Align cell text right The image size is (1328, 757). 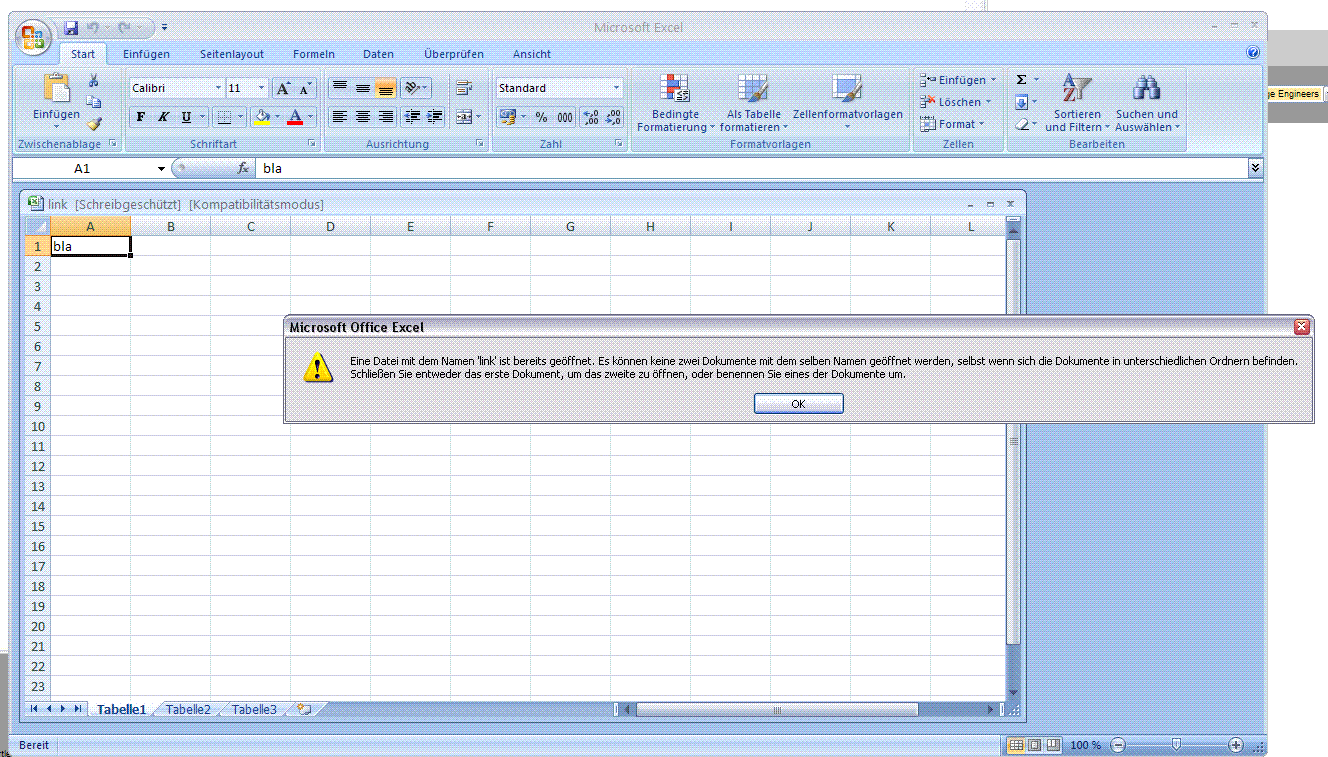coord(386,117)
